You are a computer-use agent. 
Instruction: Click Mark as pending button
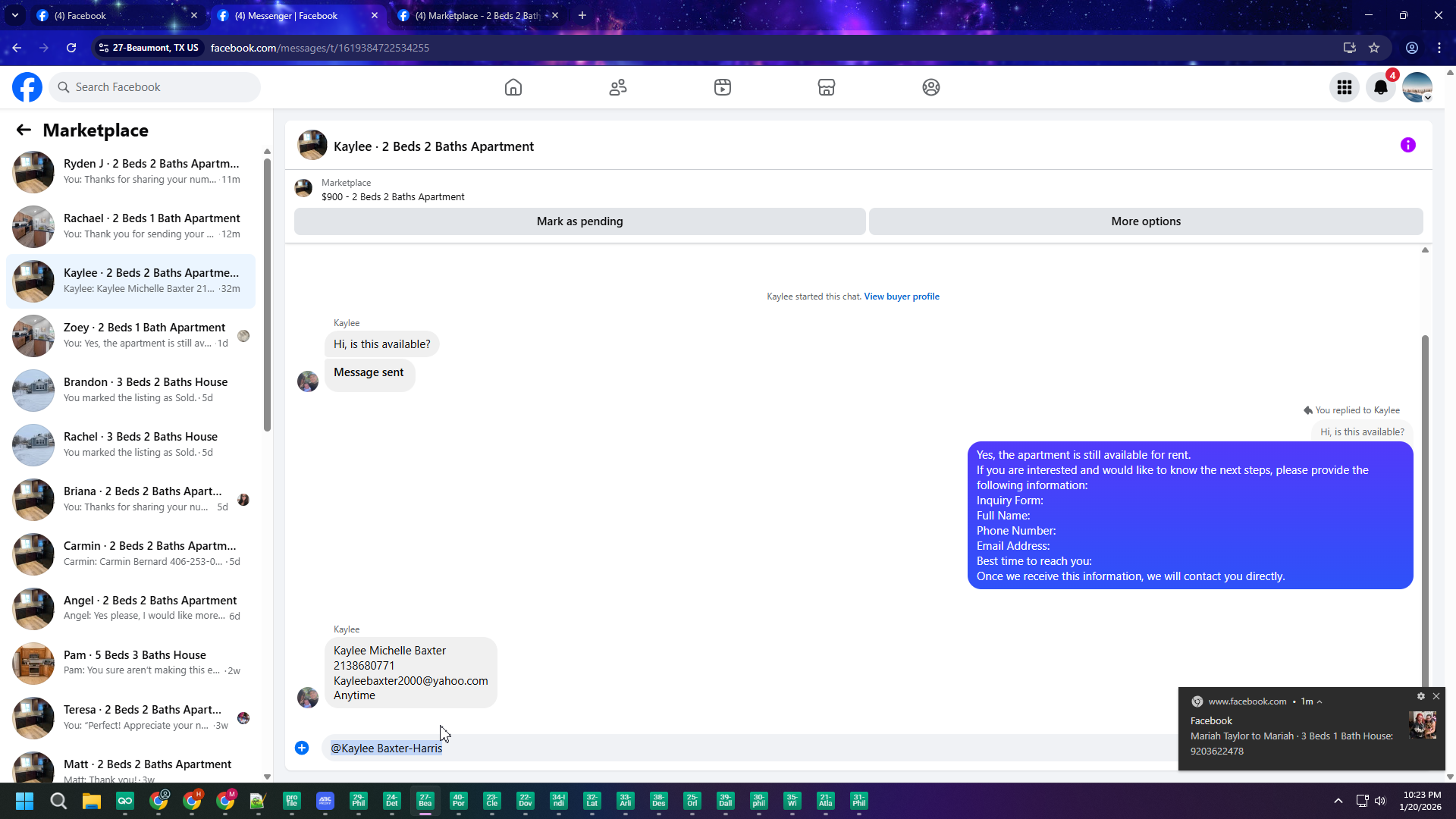(580, 221)
